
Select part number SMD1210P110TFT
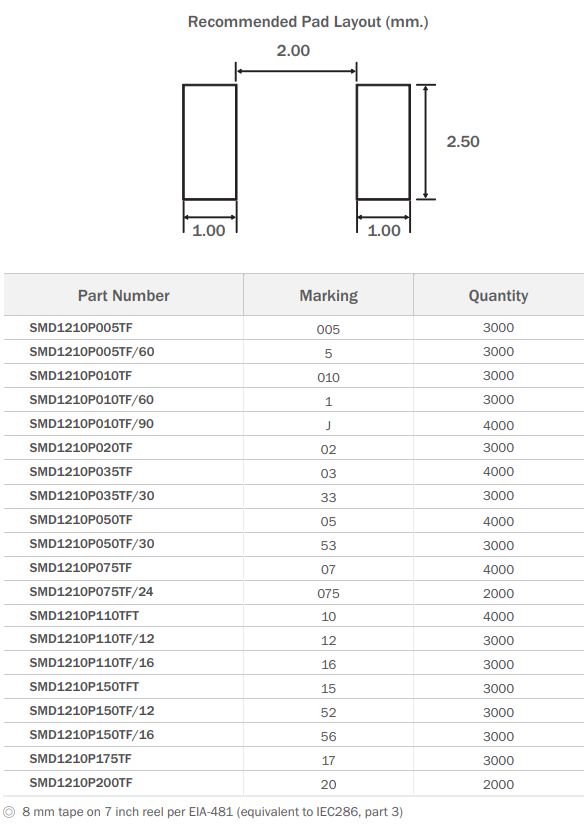click(84, 616)
